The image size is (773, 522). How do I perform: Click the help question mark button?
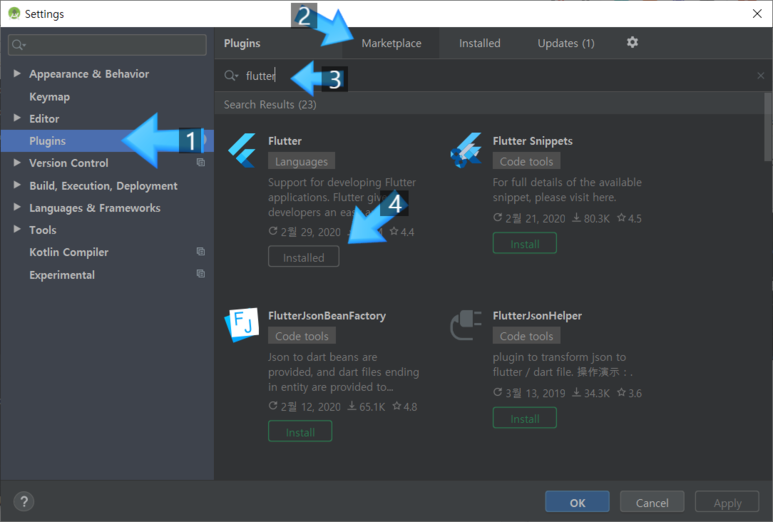[24, 502]
